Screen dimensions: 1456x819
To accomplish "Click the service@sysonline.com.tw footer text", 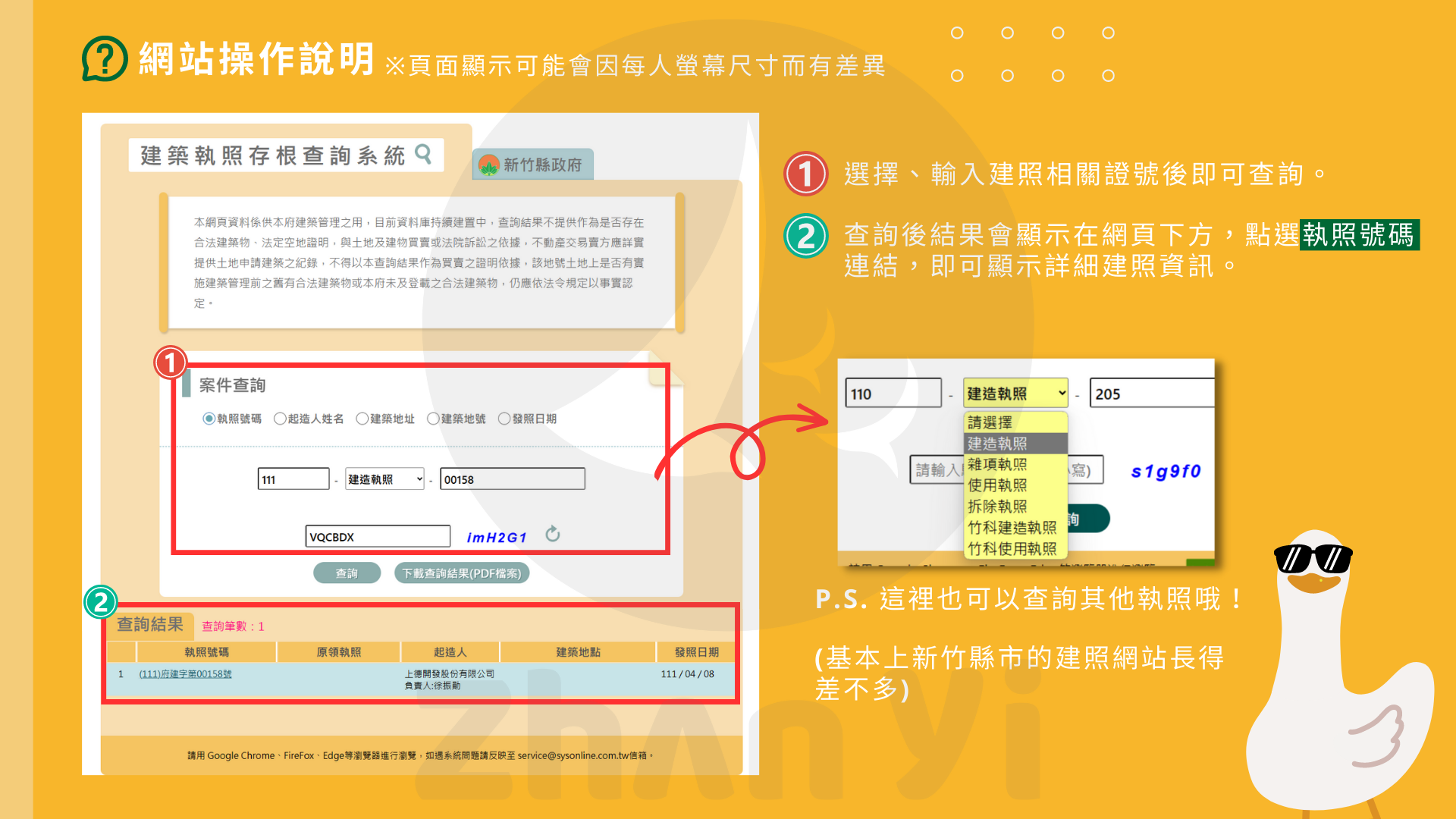I will 573,755.
